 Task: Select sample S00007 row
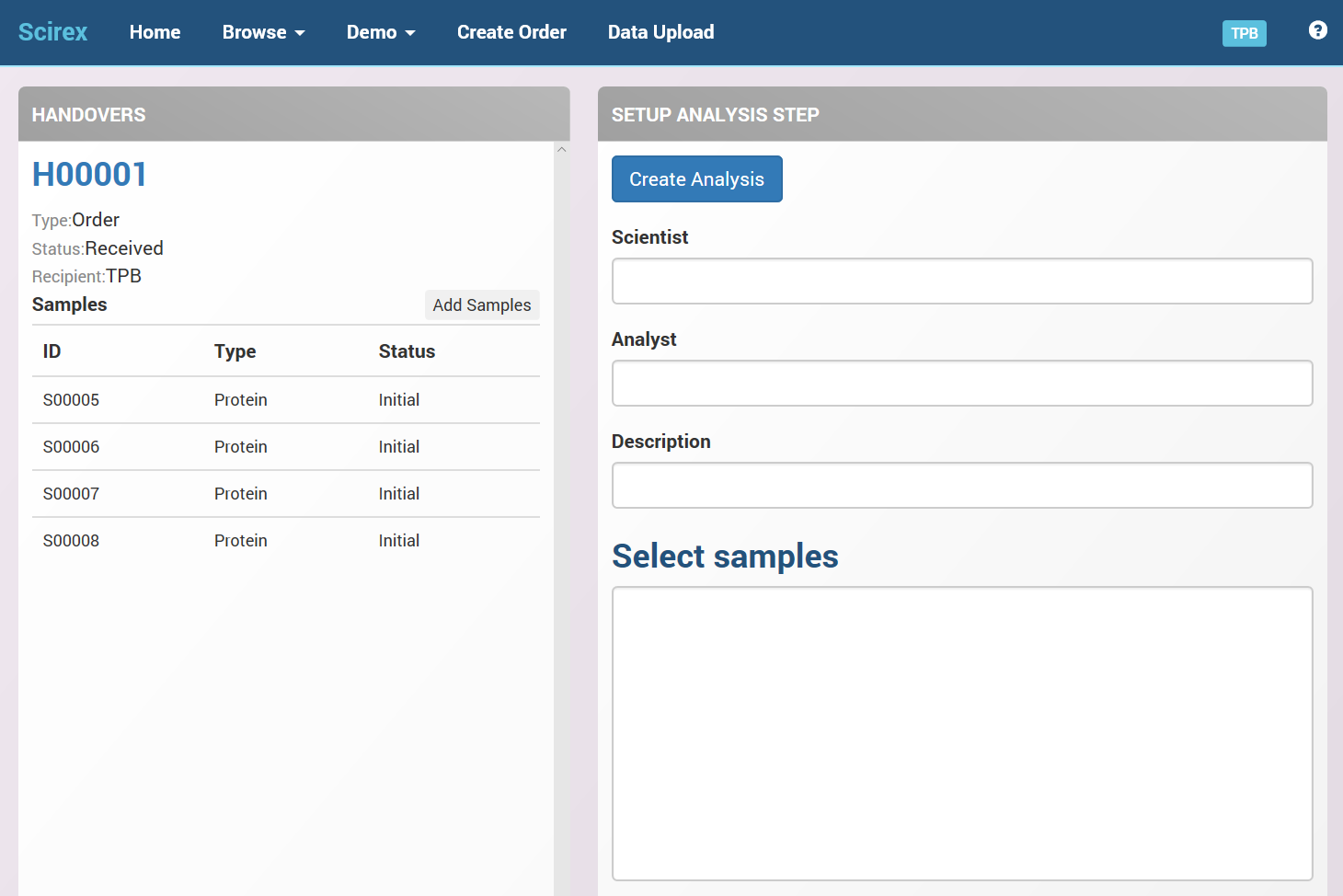tap(286, 494)
